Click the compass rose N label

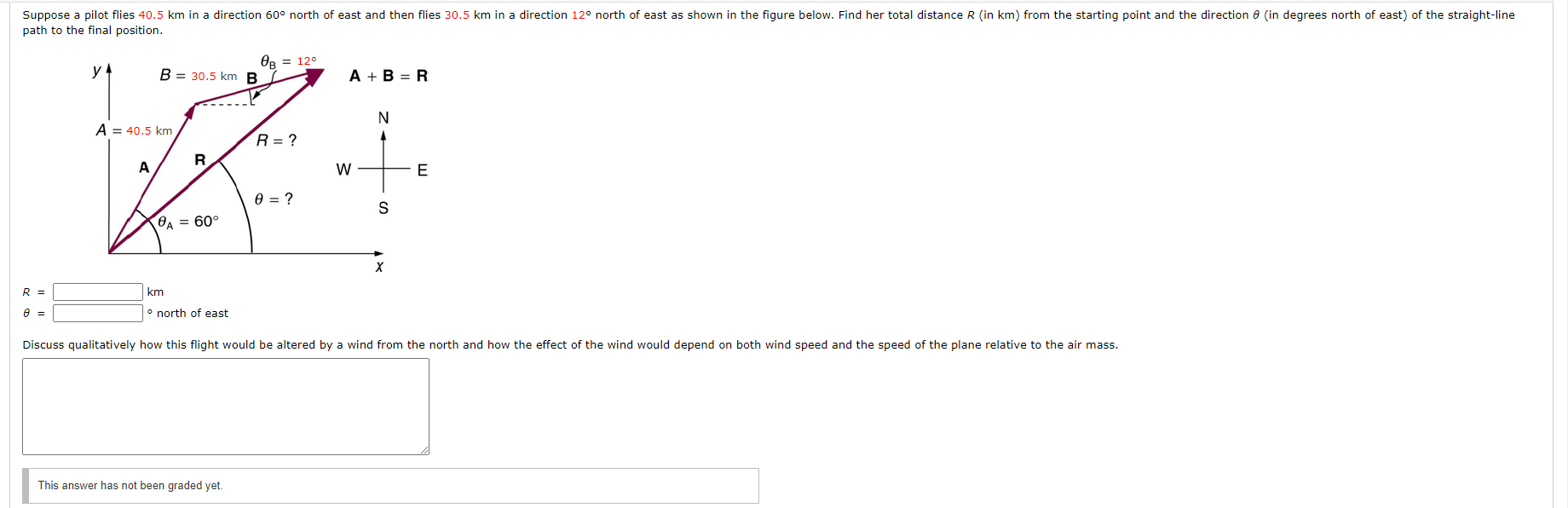tap(383, 117)
